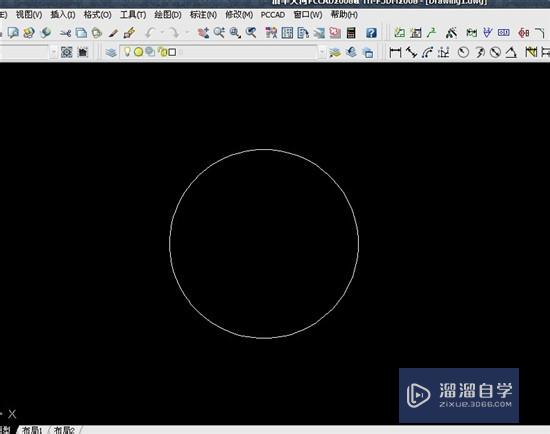Expand the Undo history dropdown arrow
Screen dimensions: 550x434
pyautogui.click(x=162, y=33)
